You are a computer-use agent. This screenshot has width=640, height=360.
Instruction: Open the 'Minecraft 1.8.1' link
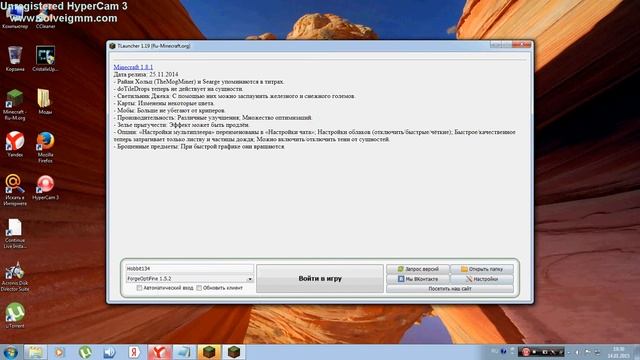pyautogui.click(x=133, y=67)
